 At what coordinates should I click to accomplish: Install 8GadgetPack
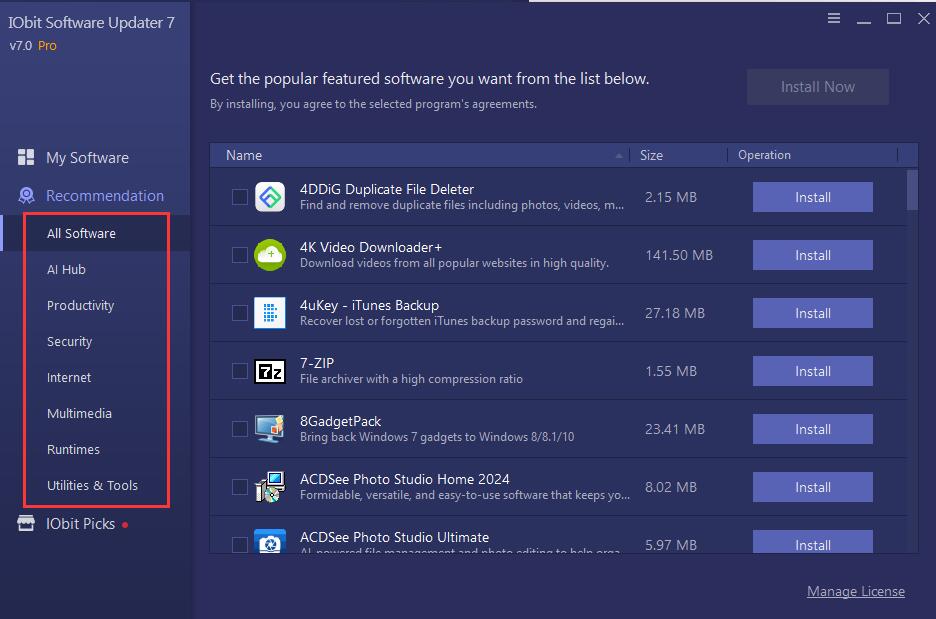pyautogui.click(x=812, y=429)
